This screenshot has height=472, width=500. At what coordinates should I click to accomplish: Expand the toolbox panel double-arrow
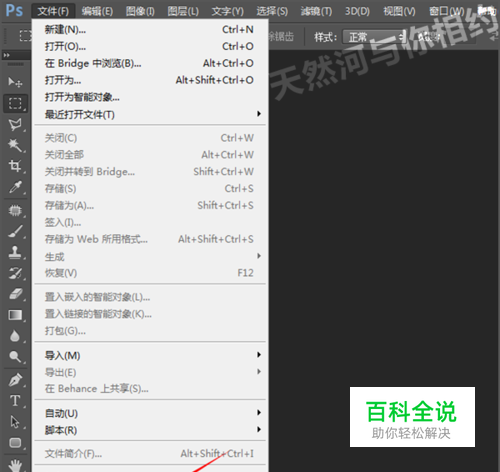7,55
